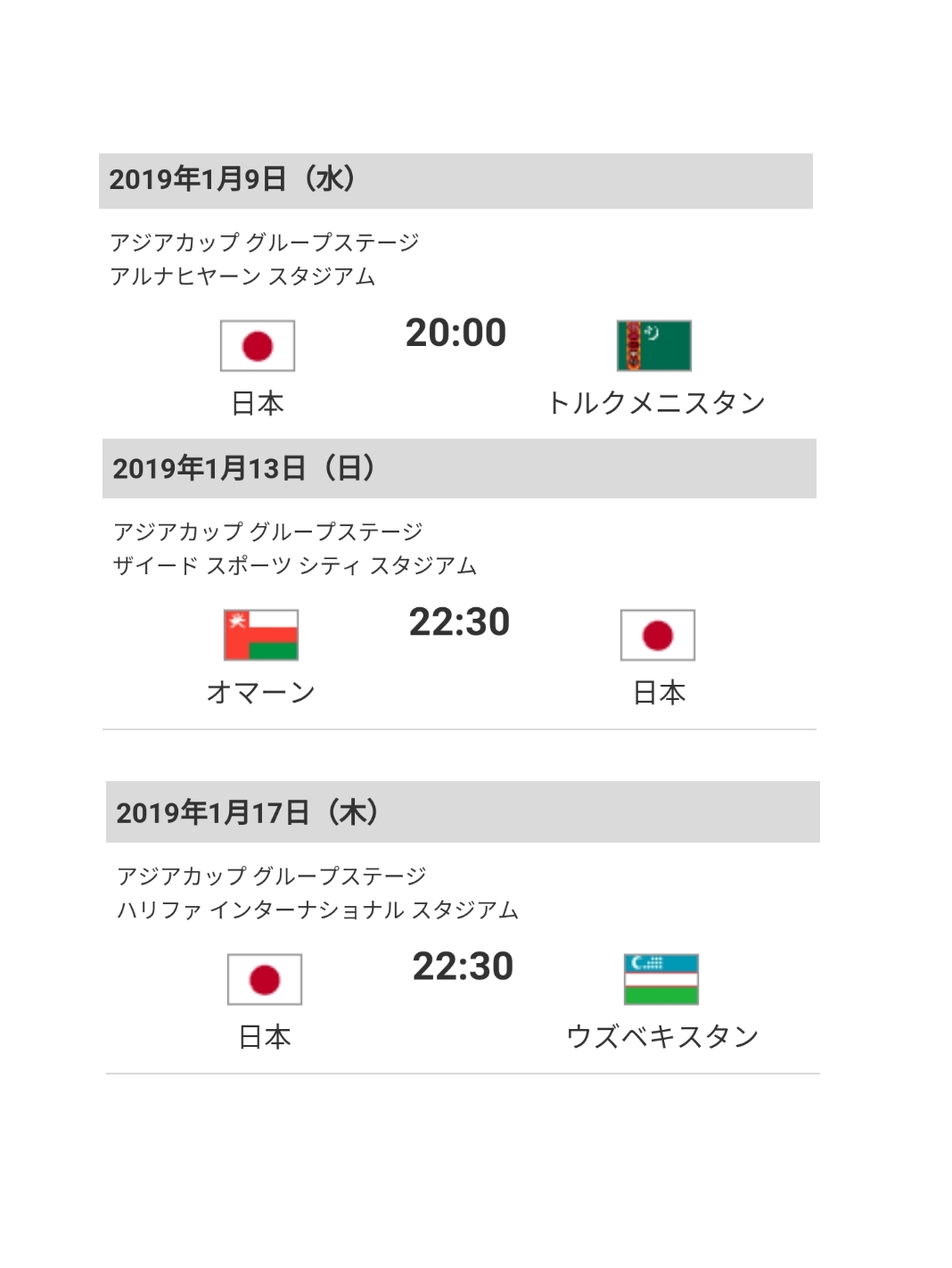Click the トルクメニスタン team name
This screenshot has height=1268, width=952.
pos(656,403)
